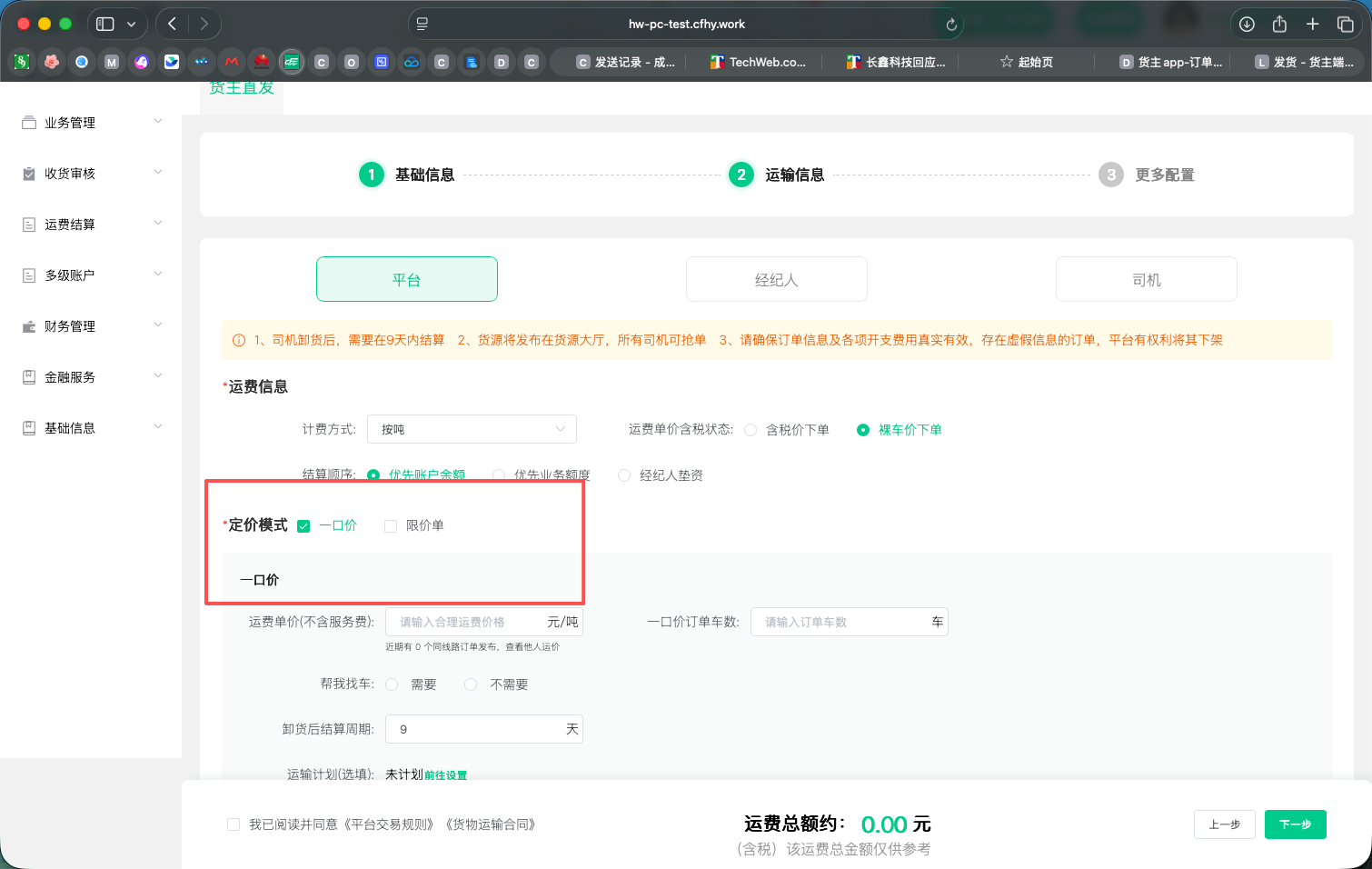Open a new tab with plus icon

[1312, 25]
